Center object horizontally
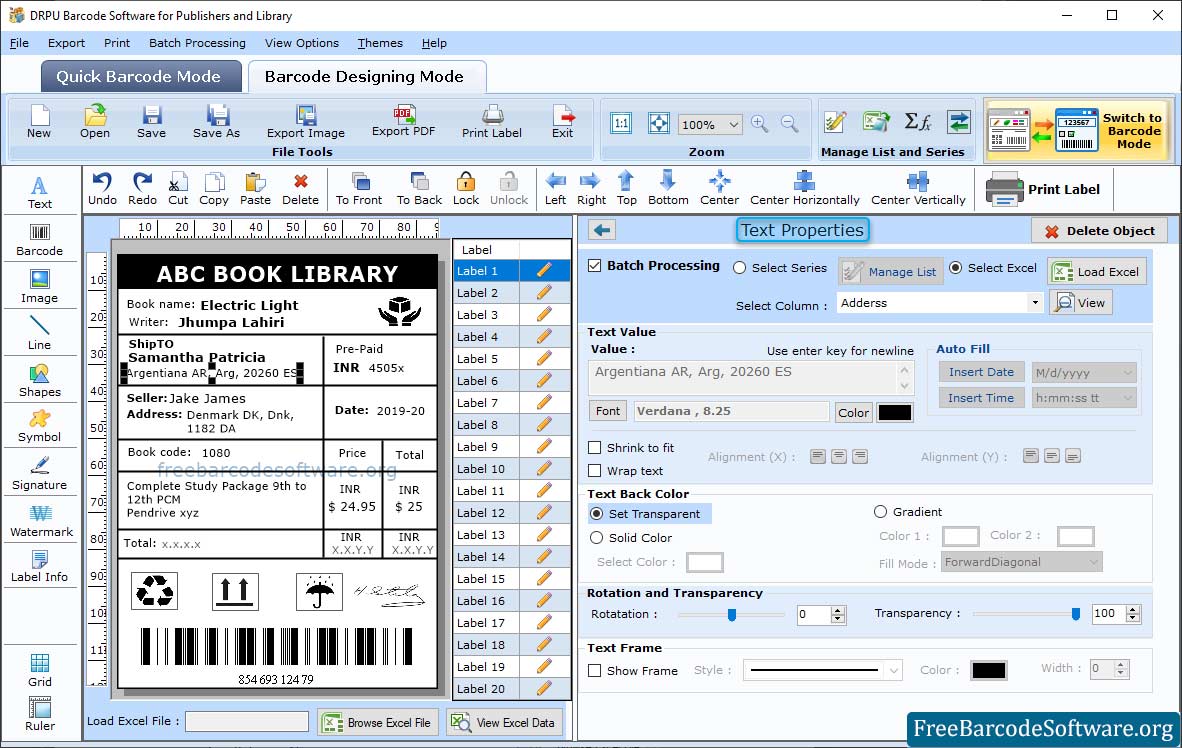This screenshot has width=1182, height=748. (x=804, y=189)
